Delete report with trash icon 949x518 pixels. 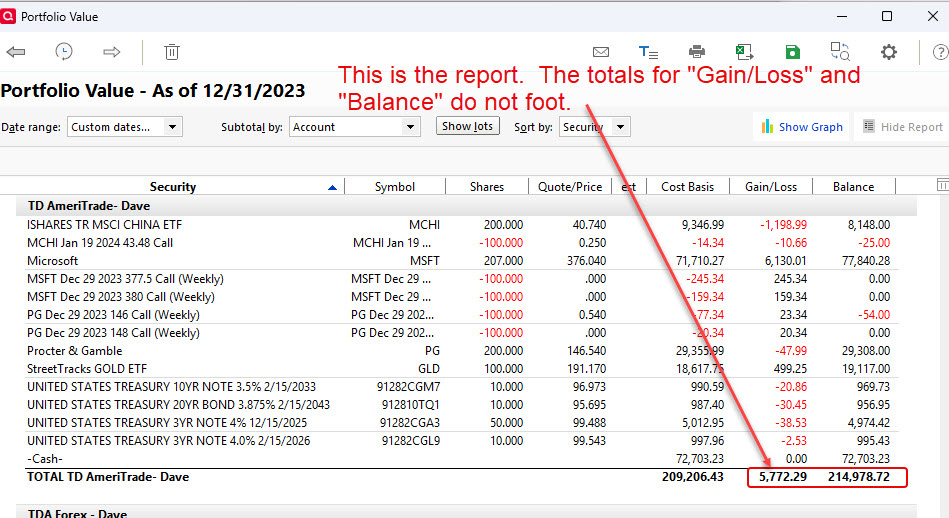click(172, 52)
